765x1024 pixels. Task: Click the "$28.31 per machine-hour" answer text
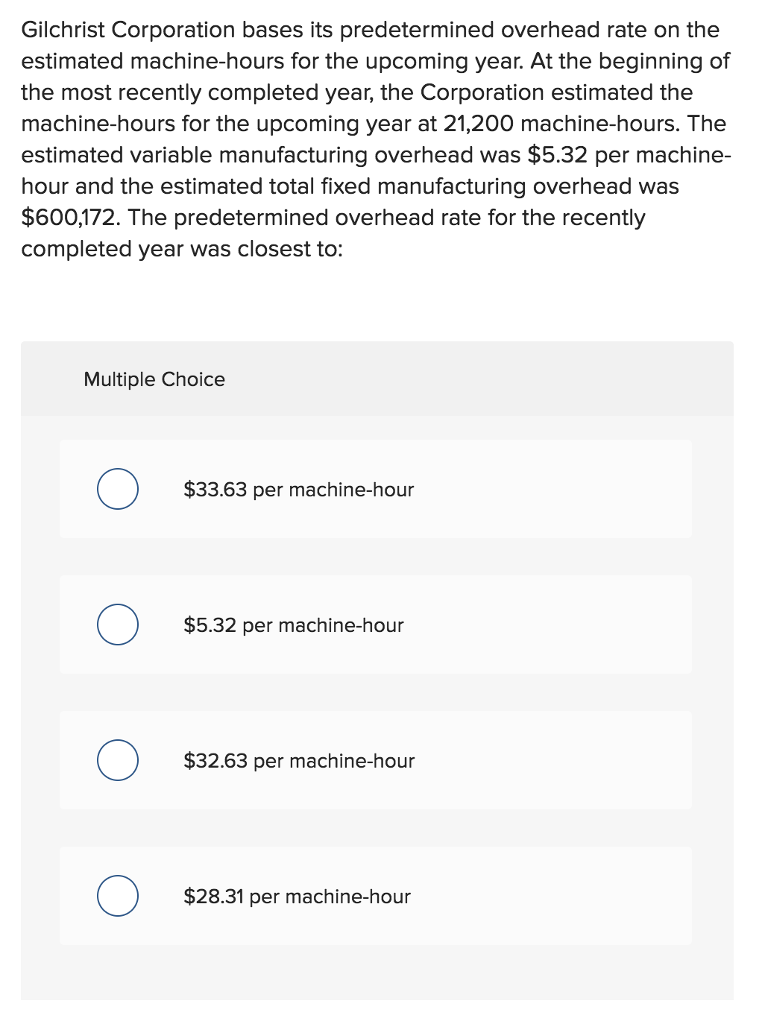(296, 897)
